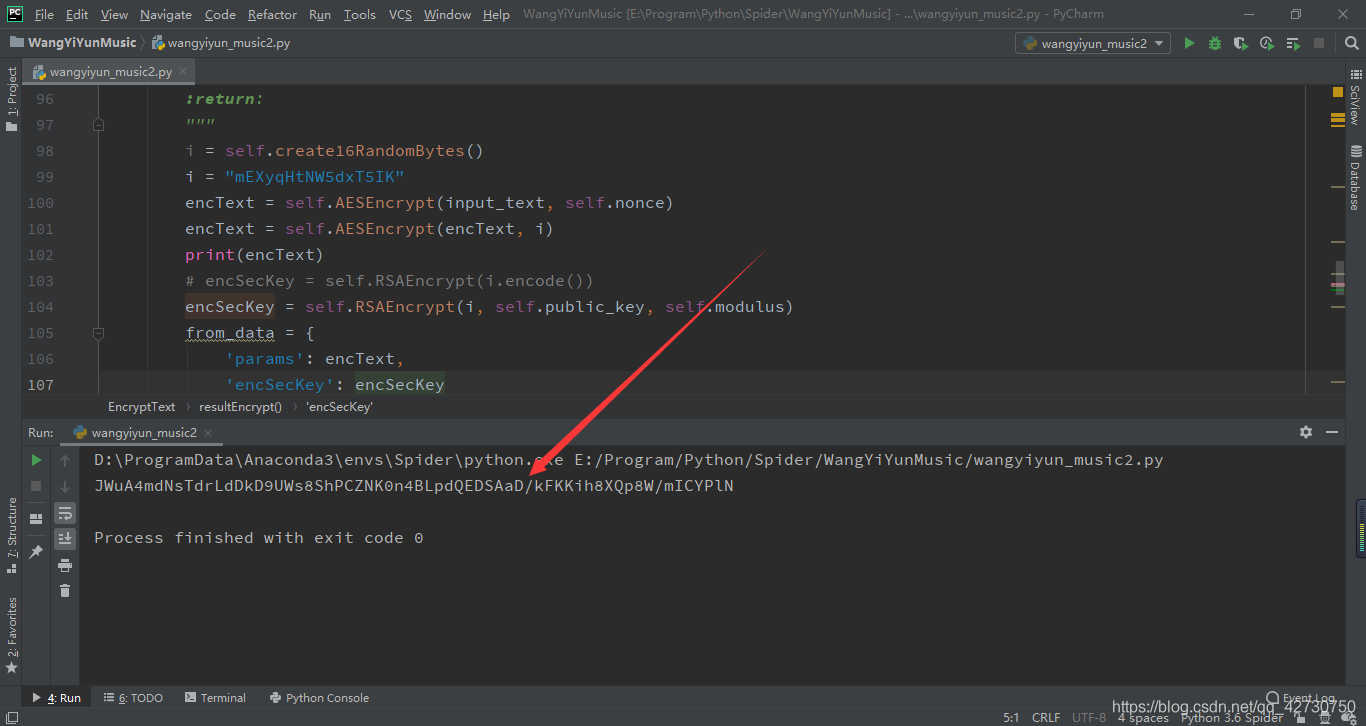Image resolution: width=1366 pixels, height=726 pixels.
Task: Select the wangyiyun_music2.py editor tab
Action: click(109, 72)
